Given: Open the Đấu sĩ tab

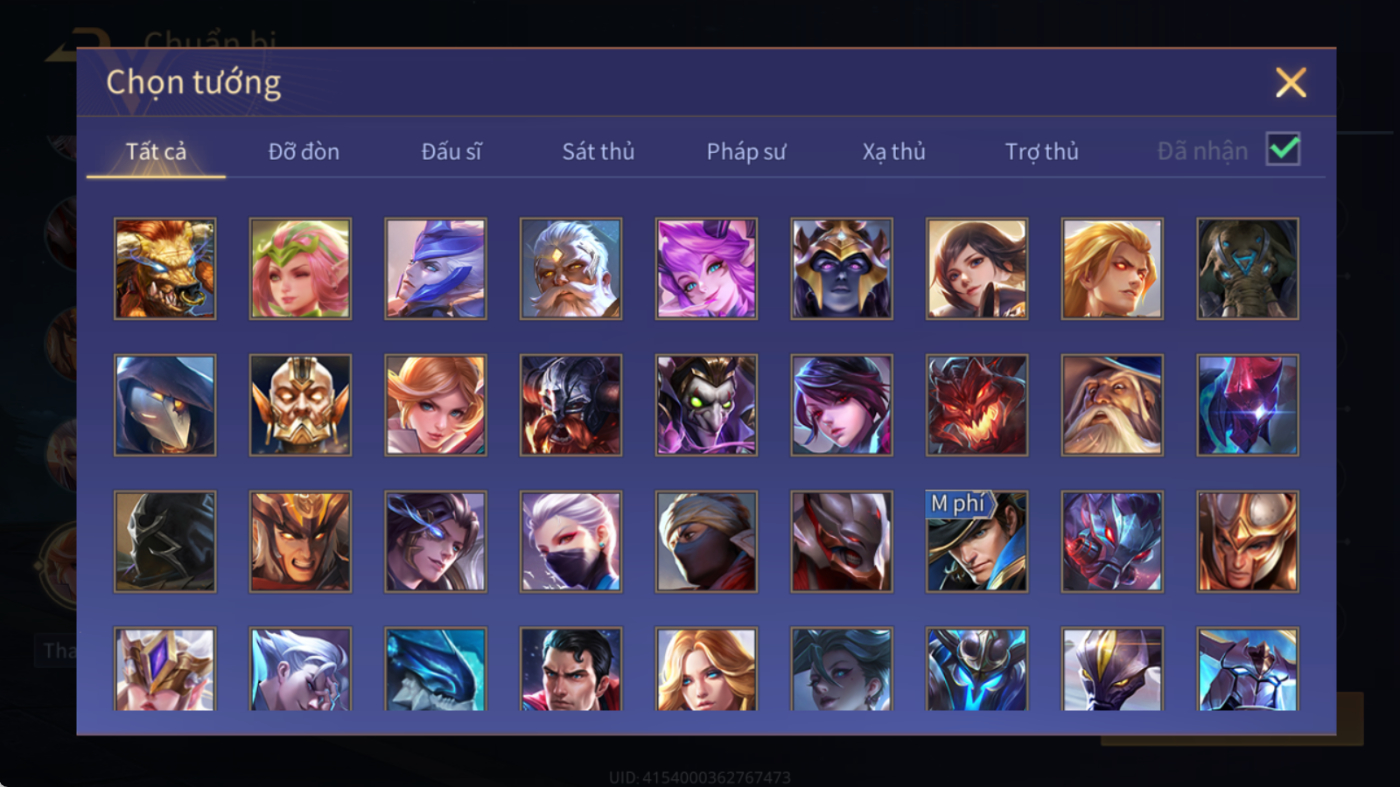Looking at the screenshot, I should pos(451,152).
